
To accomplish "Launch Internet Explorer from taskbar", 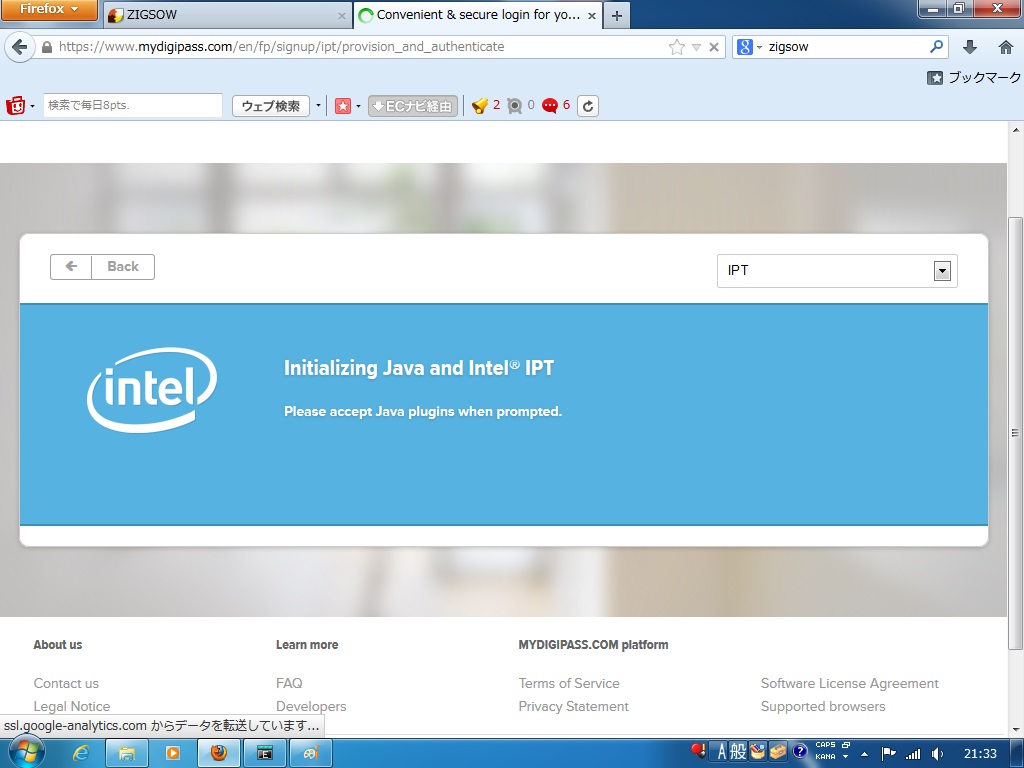I will point(80,754).
